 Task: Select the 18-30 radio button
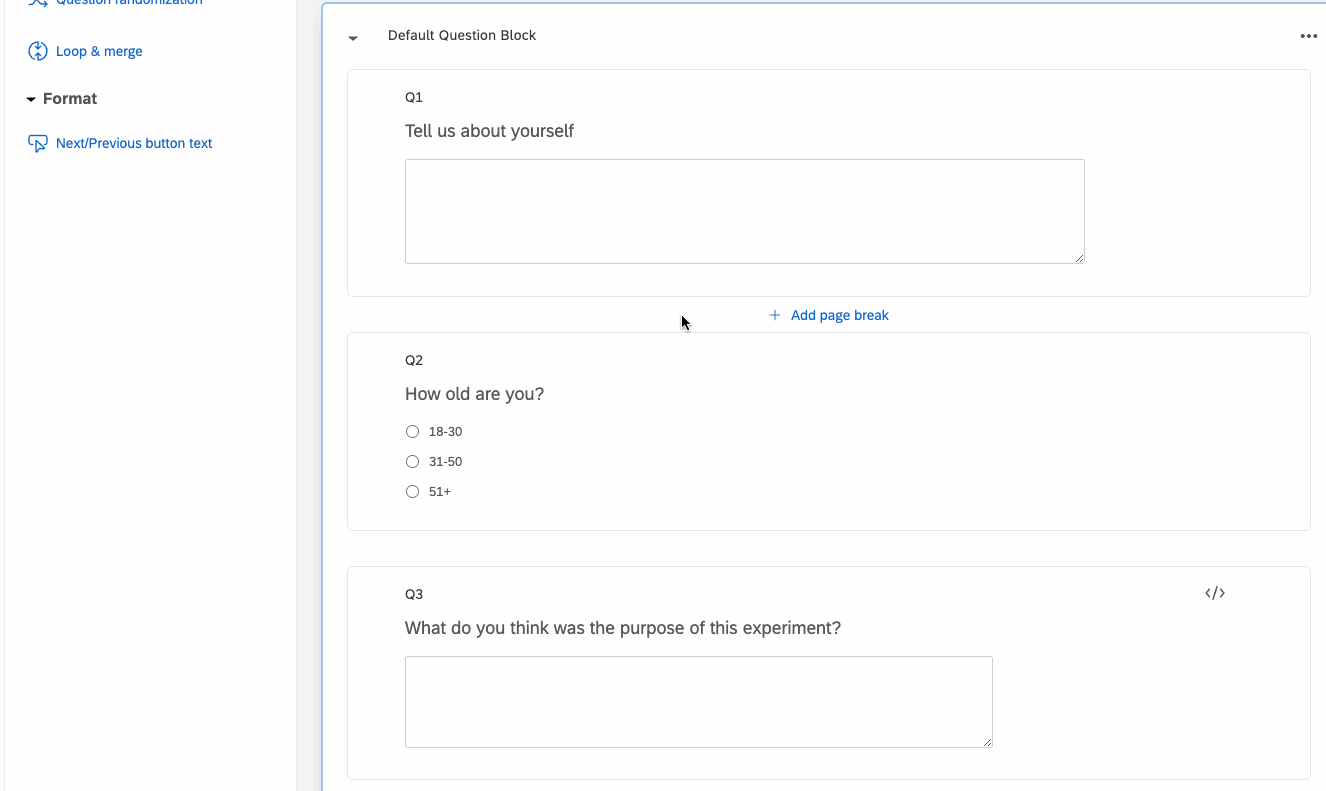pyautogui.click(x=412, y=432)
